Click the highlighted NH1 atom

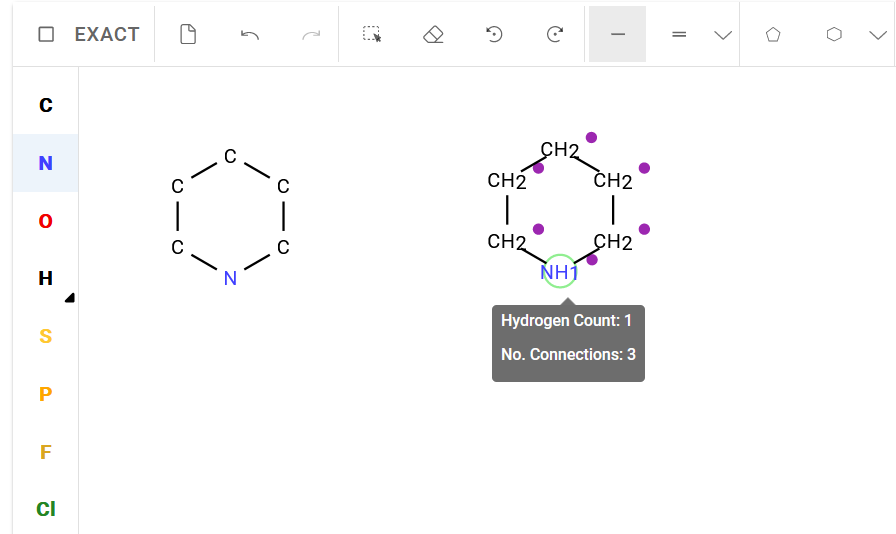pos(559,272)
